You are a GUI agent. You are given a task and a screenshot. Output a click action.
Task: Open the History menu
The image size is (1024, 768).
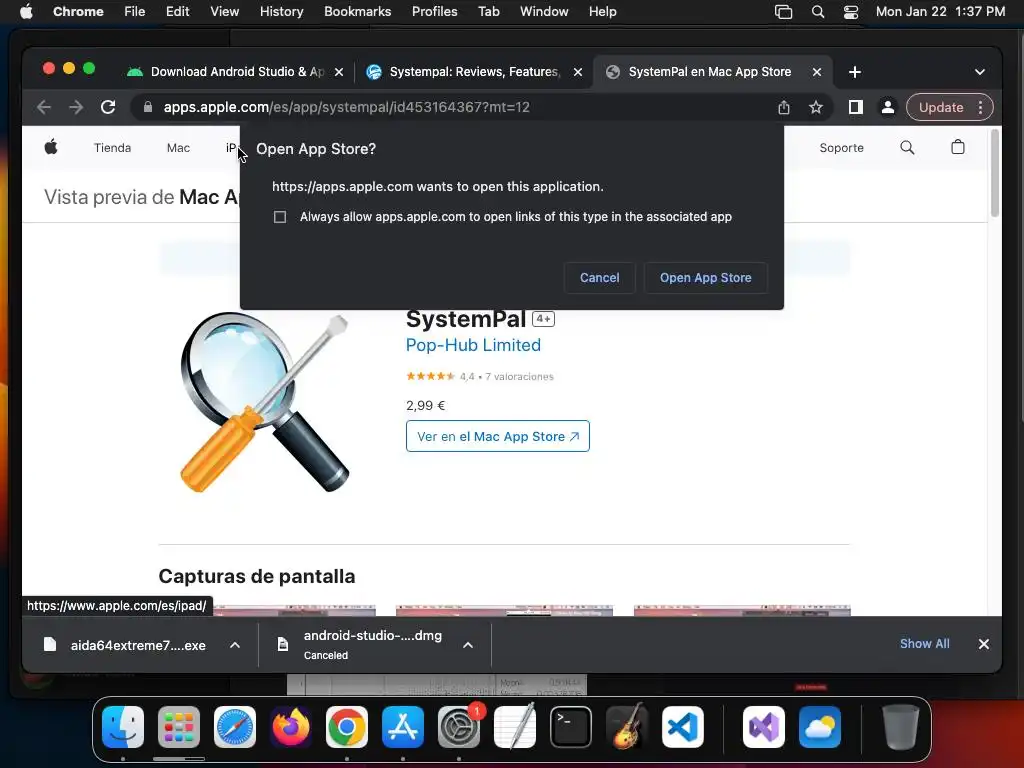281,12
